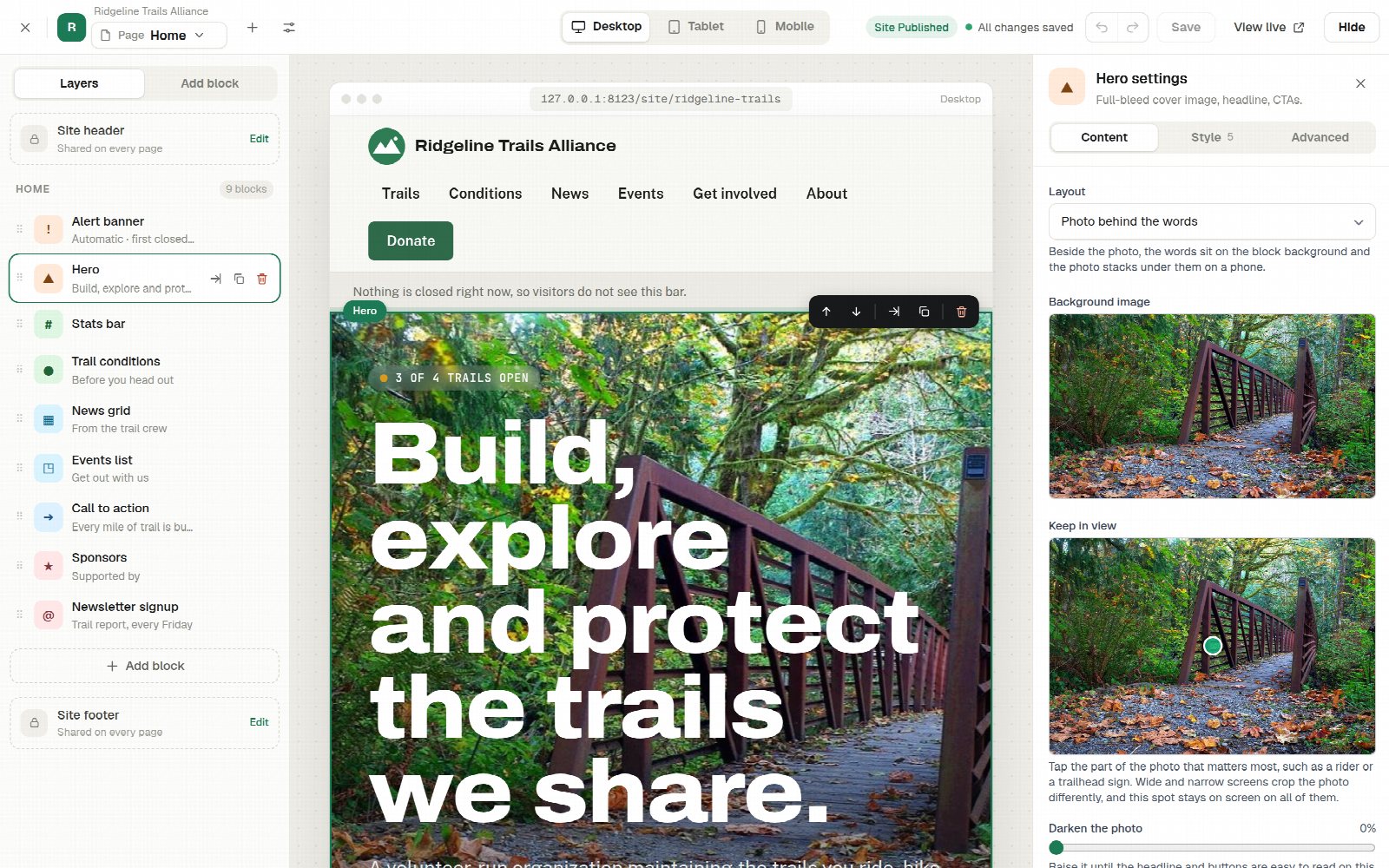Add a new page with plus icon
This screenshot has height=868, width=1389.
[253, 28]
